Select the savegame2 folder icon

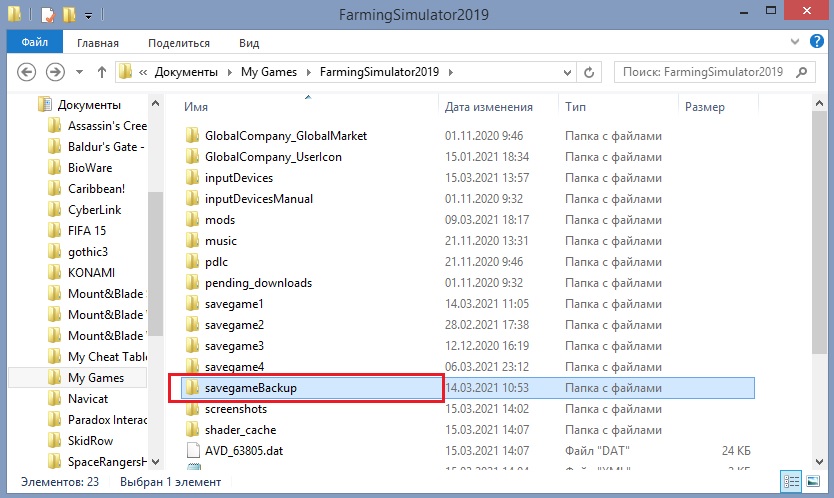coord(193,325)
